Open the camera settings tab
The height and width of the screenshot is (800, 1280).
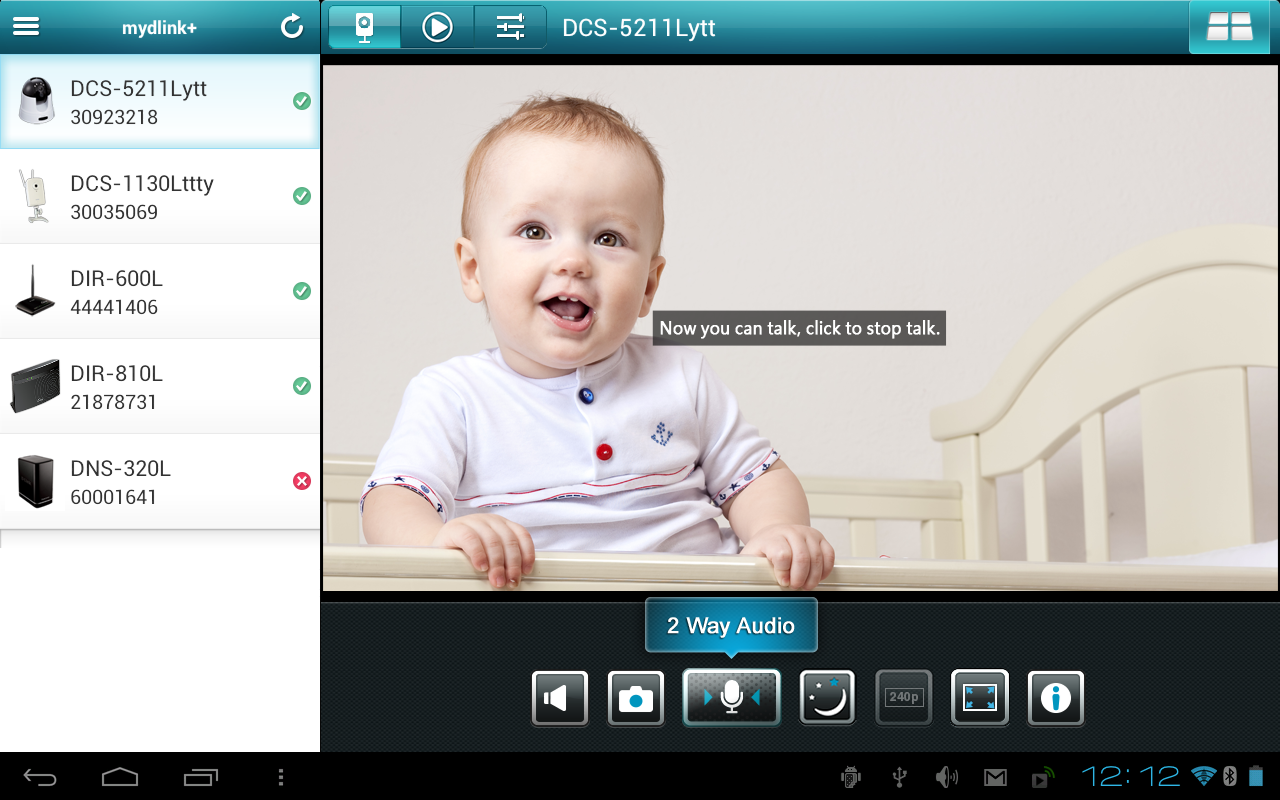click(x=510, y=27)
